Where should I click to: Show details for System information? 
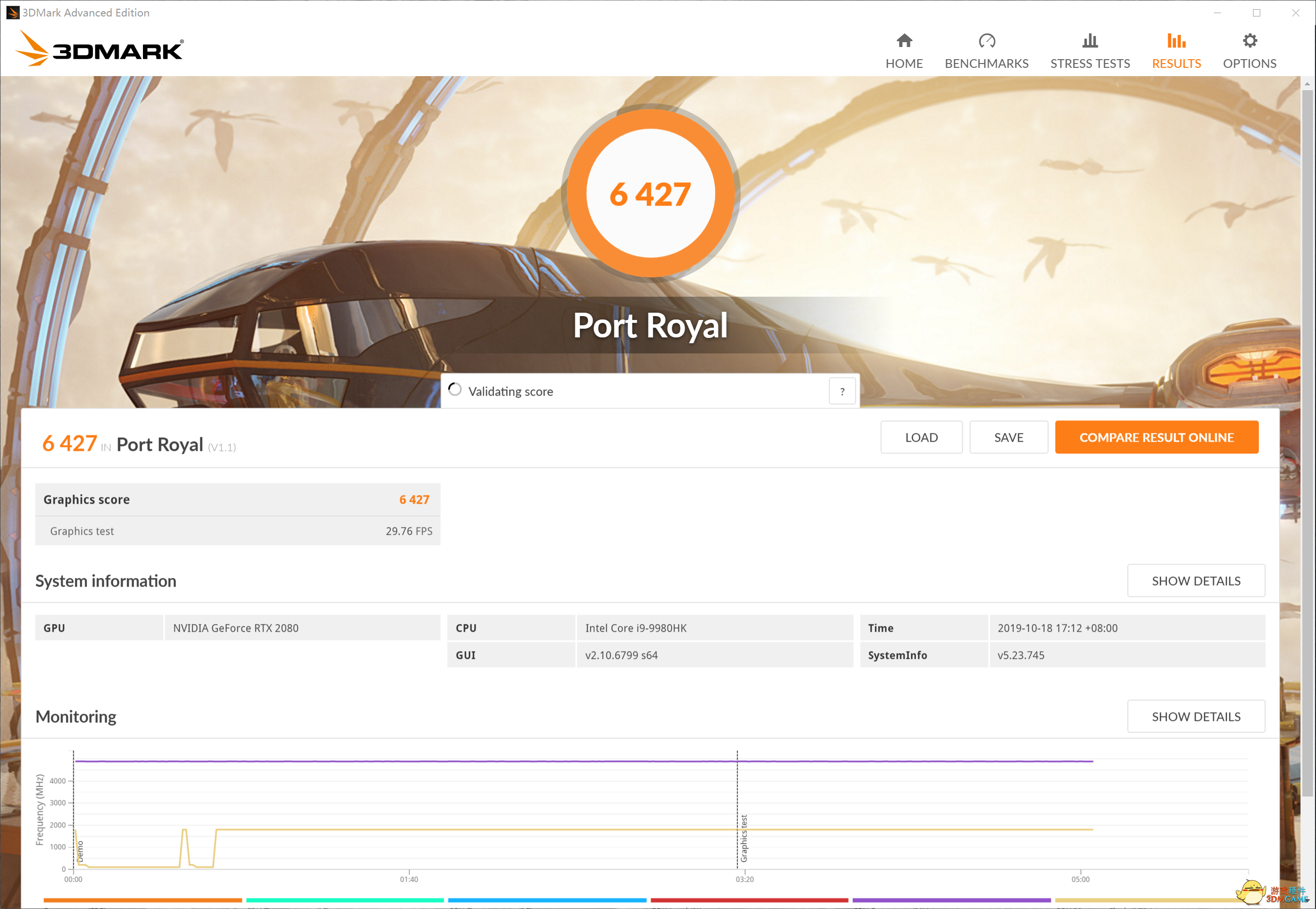pyautogui.click(x=1195, y=580)
